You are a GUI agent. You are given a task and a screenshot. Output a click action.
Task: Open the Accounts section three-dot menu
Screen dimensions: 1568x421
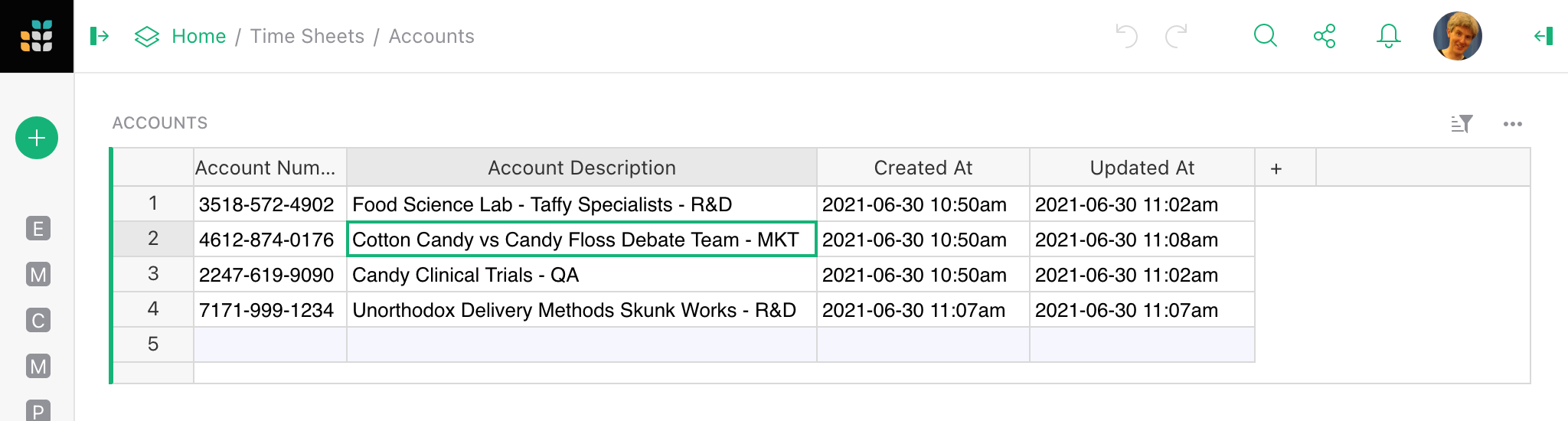[1512, 123]
